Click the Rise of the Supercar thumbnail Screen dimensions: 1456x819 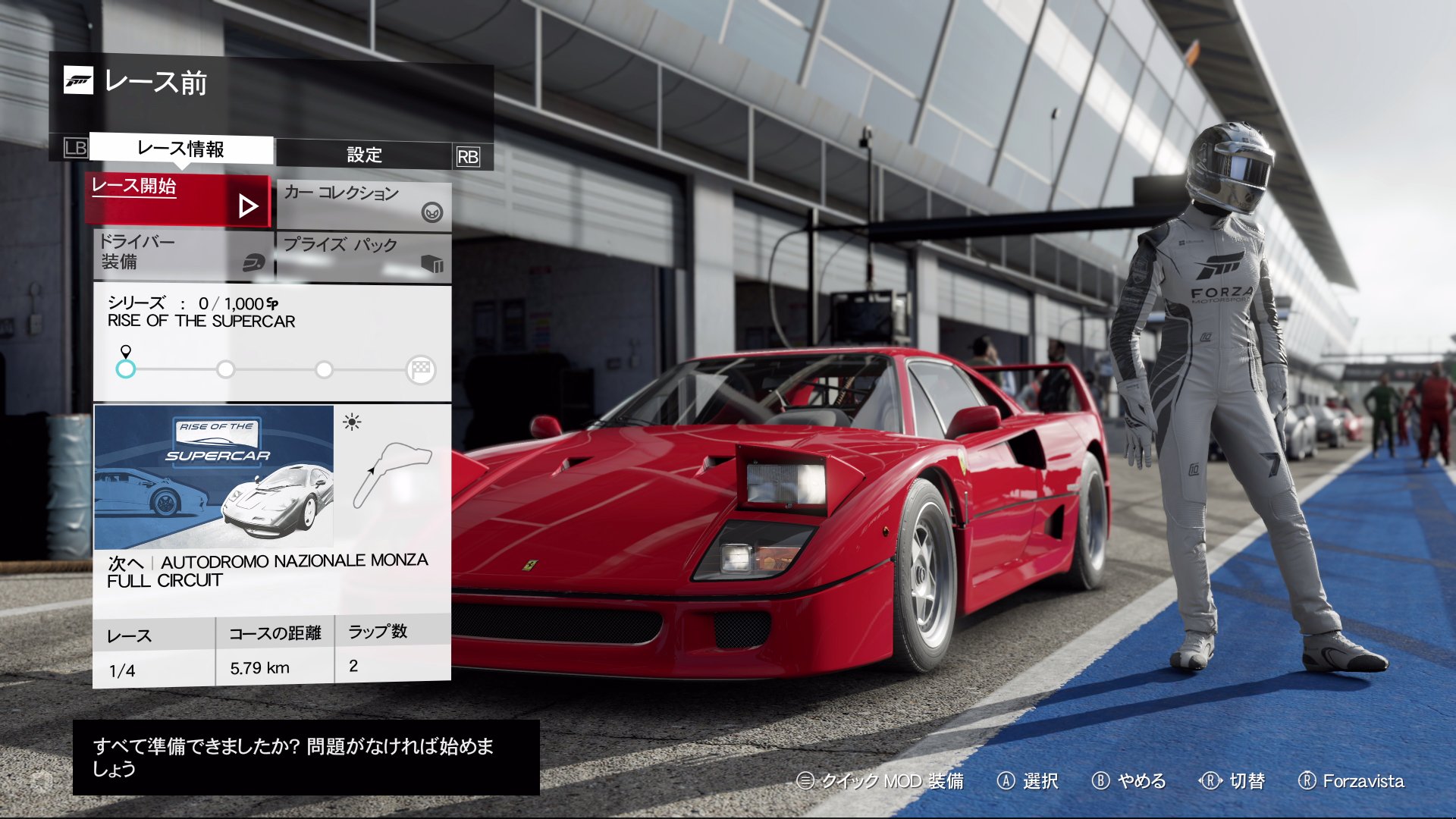pyautogui.click(x=214, y=476)
